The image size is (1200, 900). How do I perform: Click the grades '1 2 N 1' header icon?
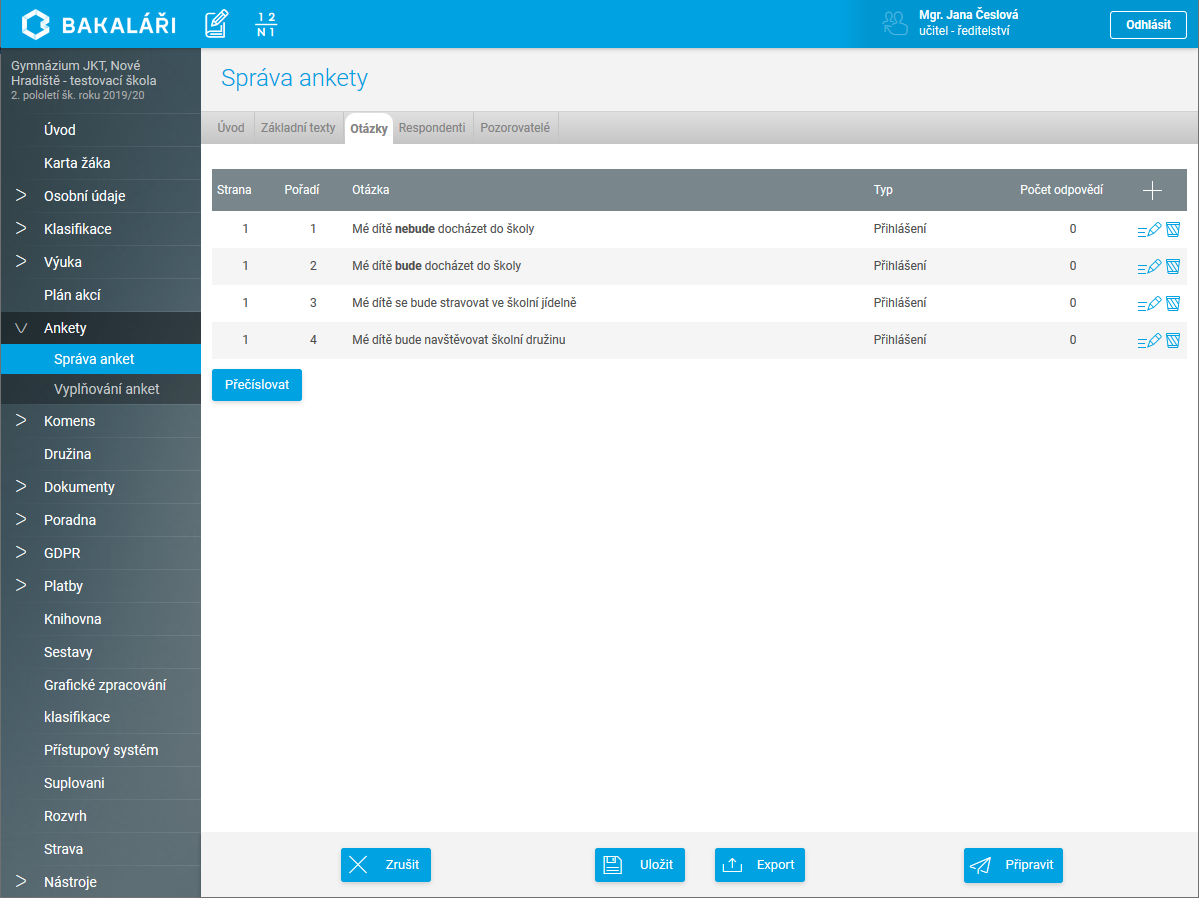pyautogui.click(x=266, y=24)
